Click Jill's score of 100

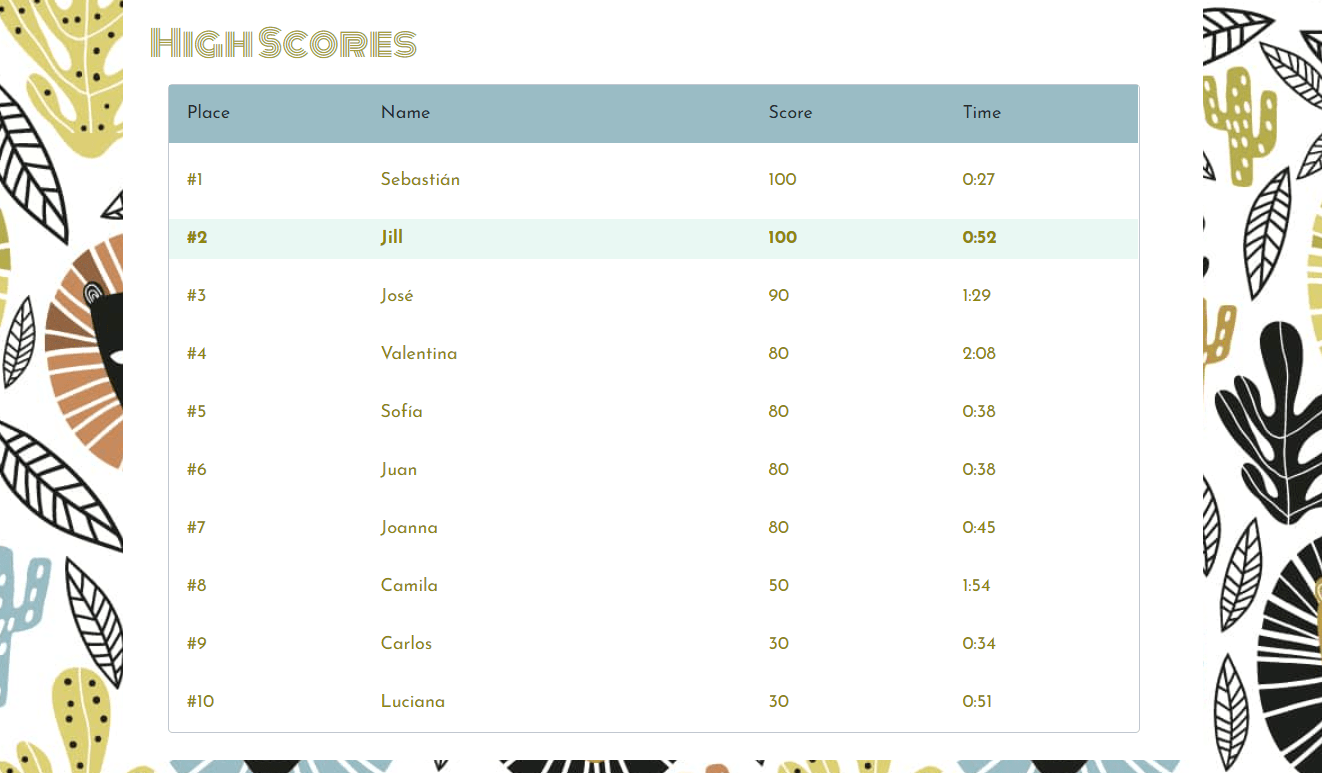(x=783, y=238)
